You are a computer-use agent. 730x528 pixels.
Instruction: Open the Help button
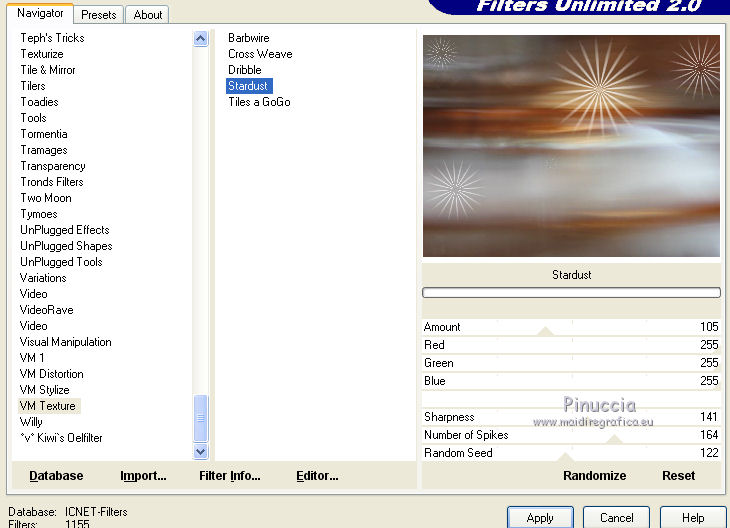[693, 518]
